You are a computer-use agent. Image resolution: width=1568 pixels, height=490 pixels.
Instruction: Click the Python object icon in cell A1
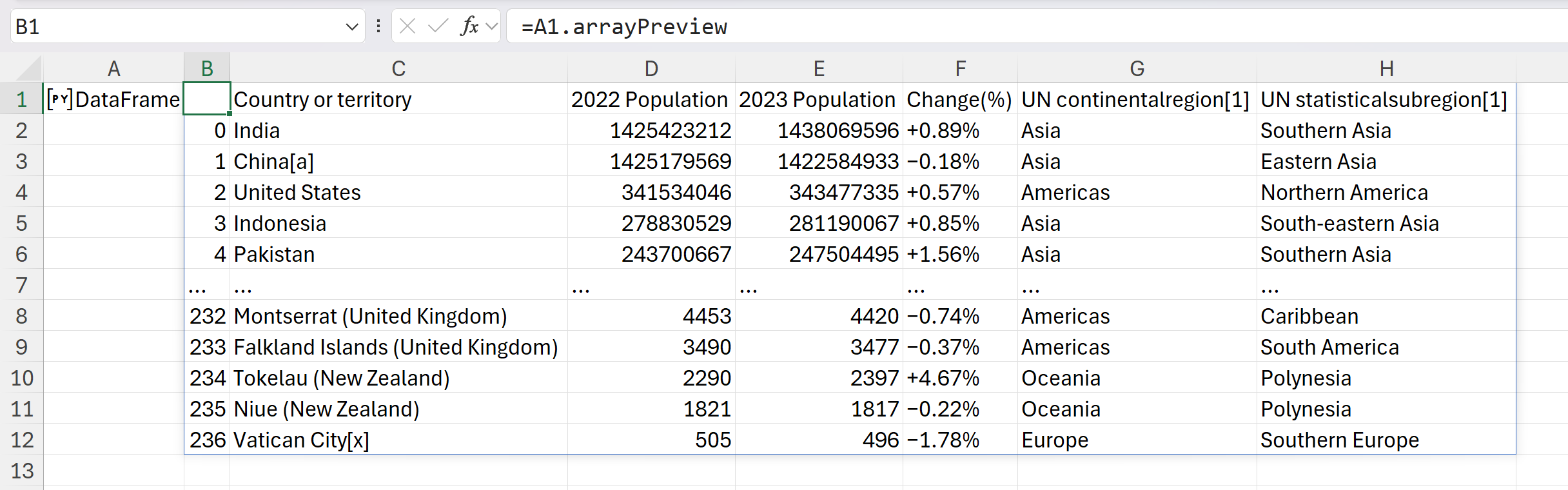click(59, 100)
